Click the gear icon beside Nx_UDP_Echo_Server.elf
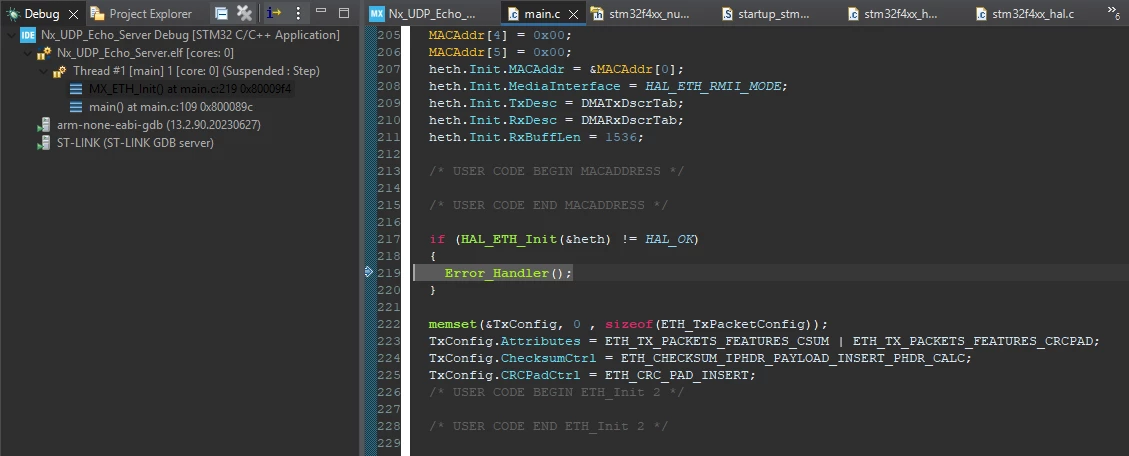1129x456 pixels. click(x=44, y=53)
